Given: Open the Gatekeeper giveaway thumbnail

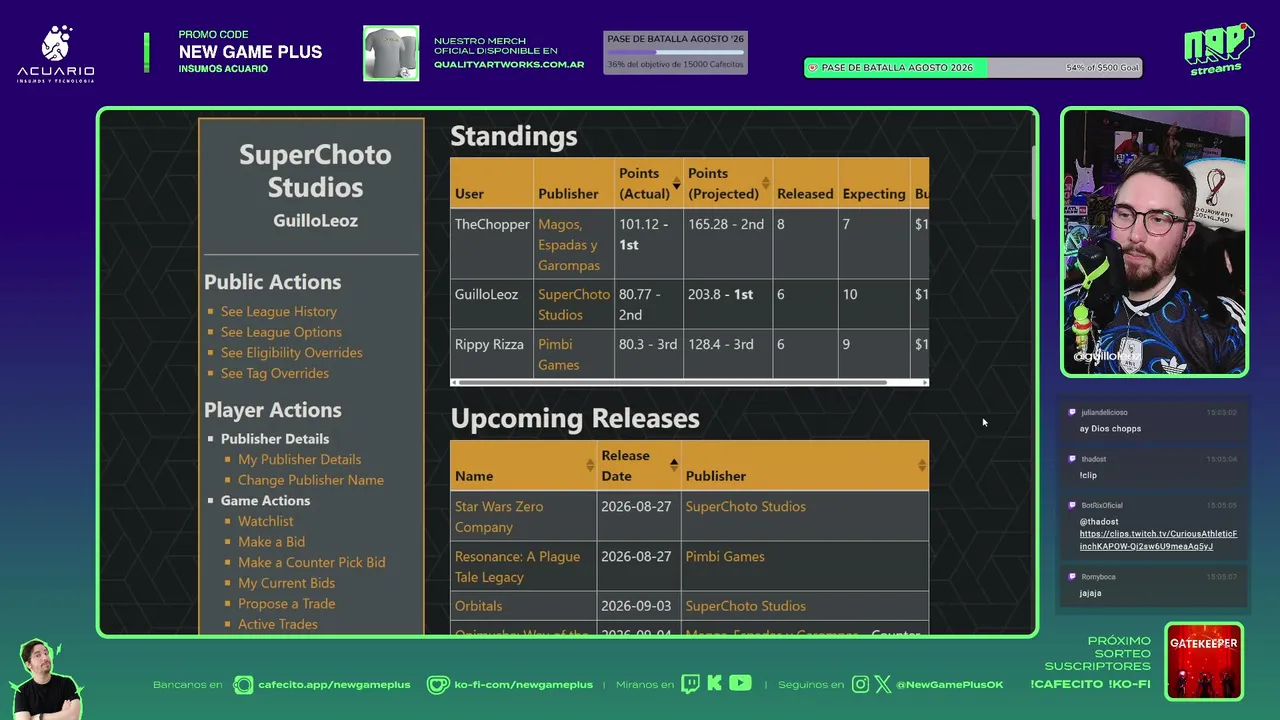Looking at the screenshot, I should tap(1204, 661).
